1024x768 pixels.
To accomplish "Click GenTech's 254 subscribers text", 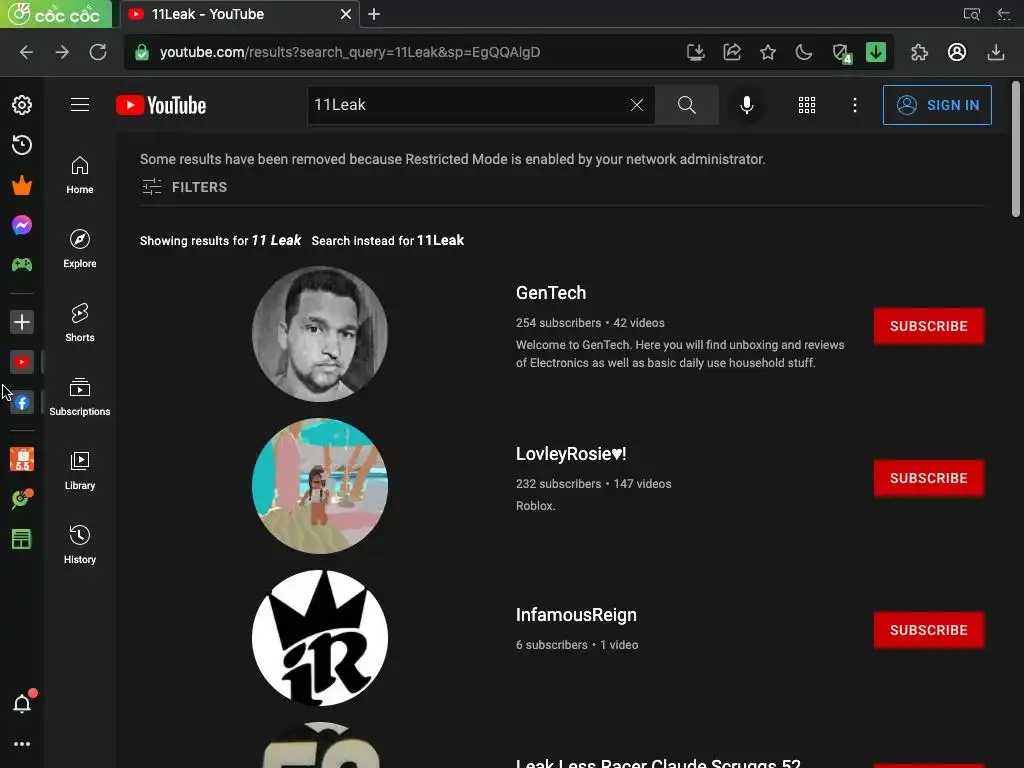I will [558, 323].
